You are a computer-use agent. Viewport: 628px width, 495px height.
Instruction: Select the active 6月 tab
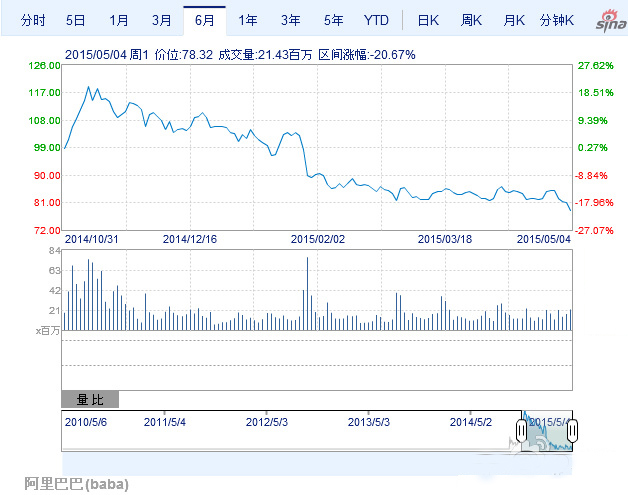pyautogui.click(x=205, y=20)
